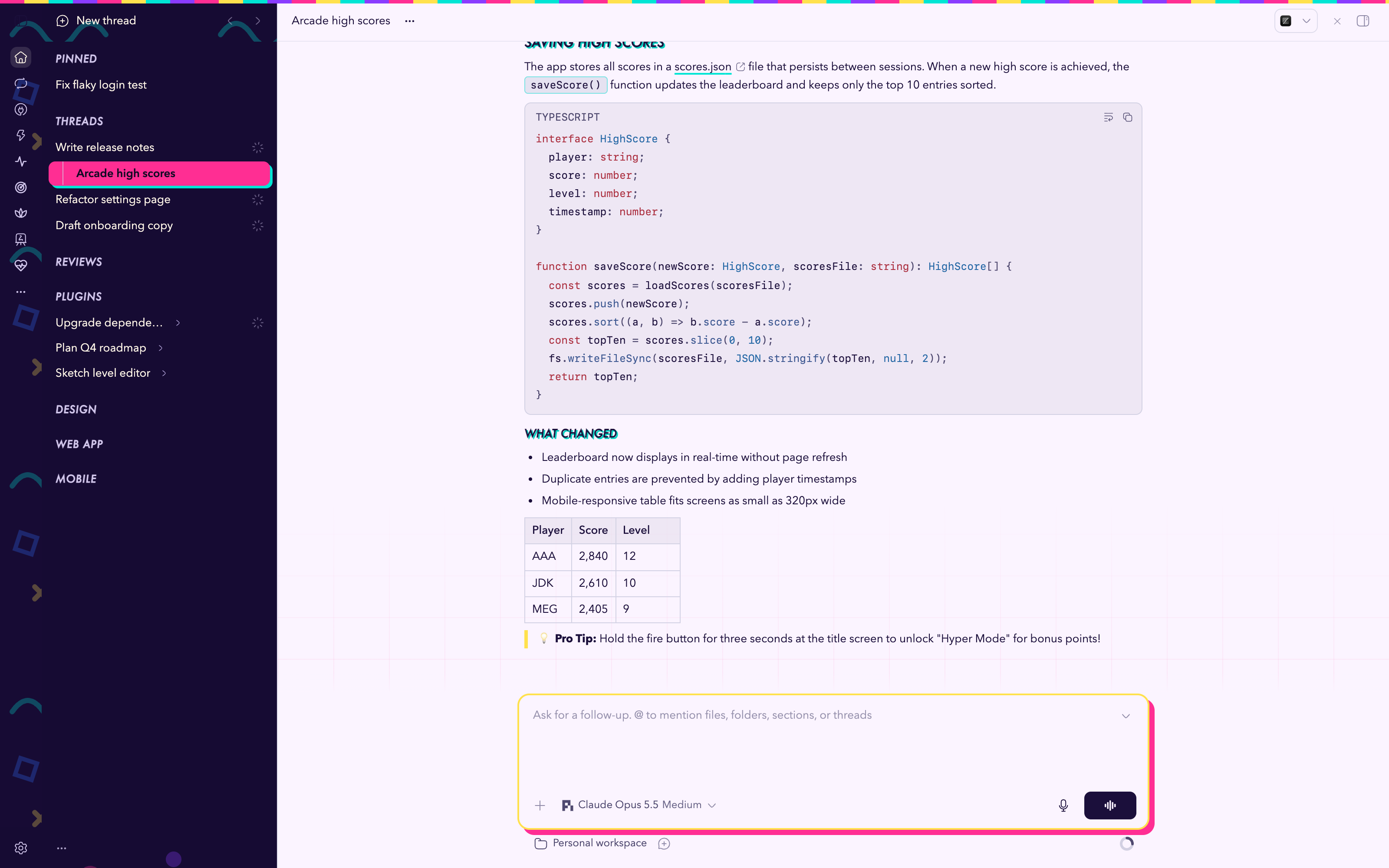1389x868 pixels.
Task: Add folder with plus next to Personal workspace
Action: (x=664, y=843)
